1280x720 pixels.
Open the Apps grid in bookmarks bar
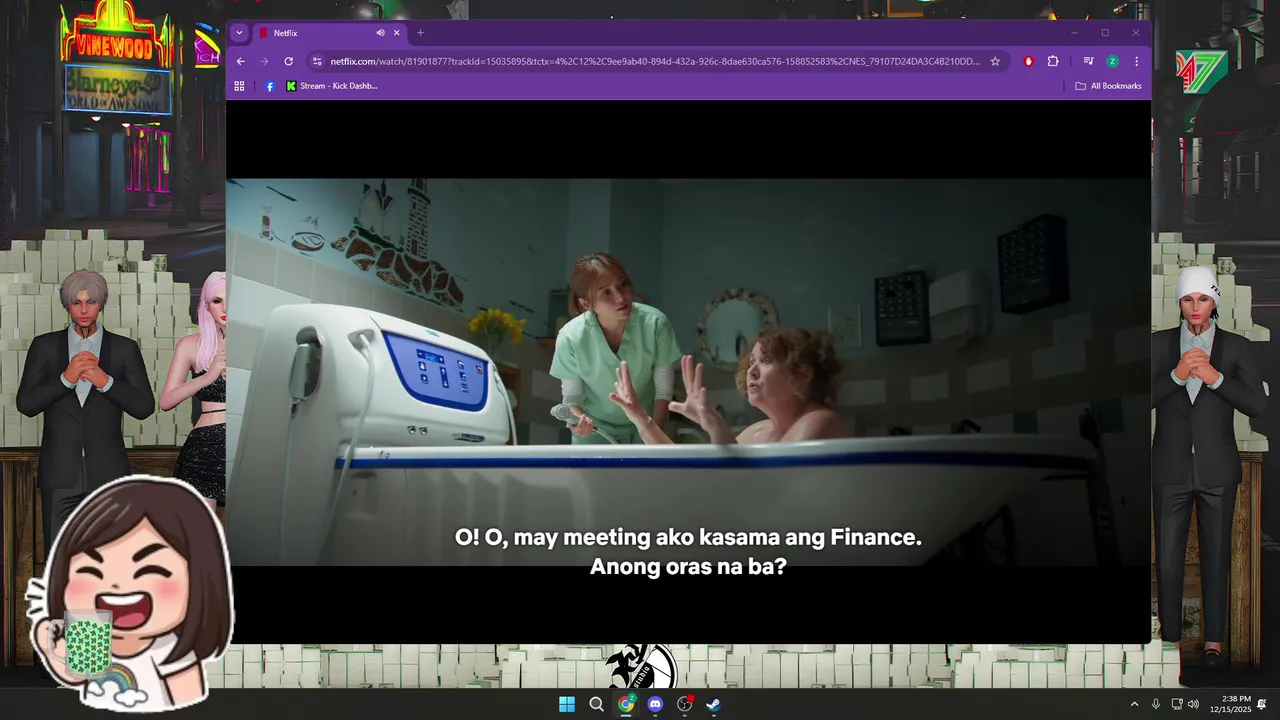pos(239,86)
